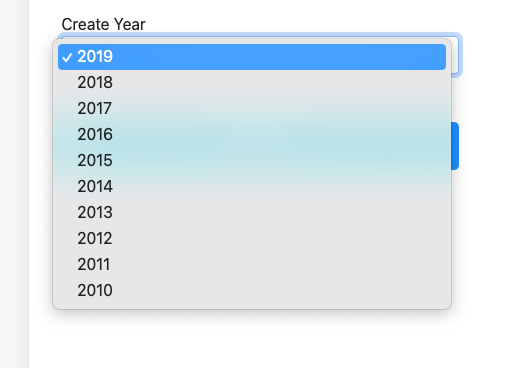Choose the year immediately after 2015
The height and width of the screenshot is (368, 532).
[252, 134]
